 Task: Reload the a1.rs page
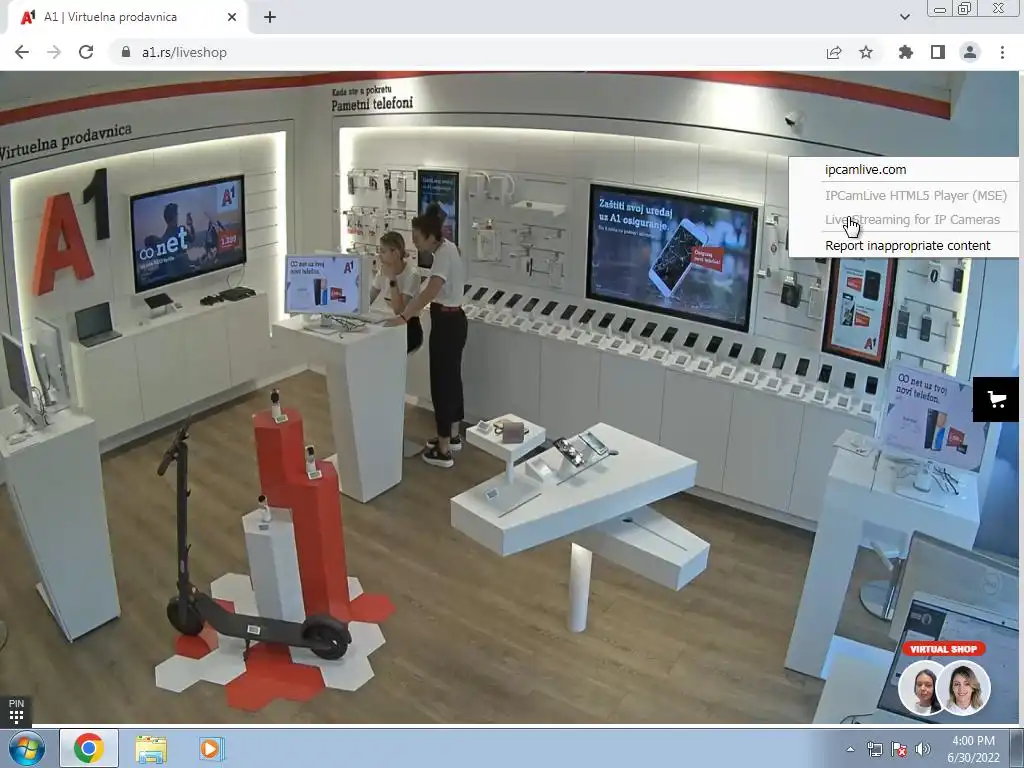(x=86, y=52)
